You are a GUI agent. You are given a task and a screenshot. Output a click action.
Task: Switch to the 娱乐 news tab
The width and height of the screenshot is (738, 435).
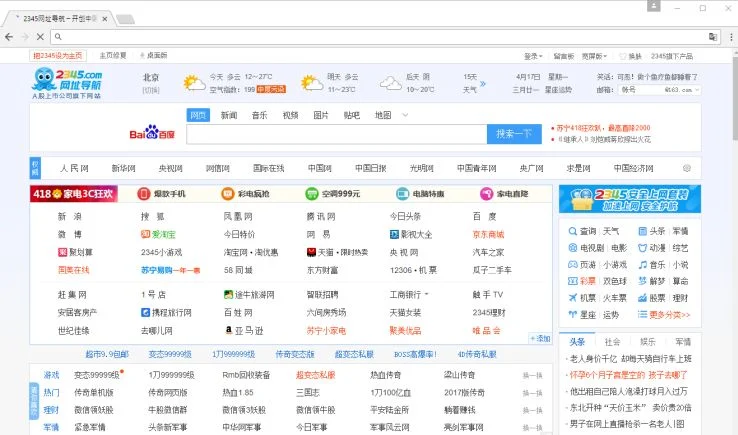pyautogui.click(x=648, y=342)
